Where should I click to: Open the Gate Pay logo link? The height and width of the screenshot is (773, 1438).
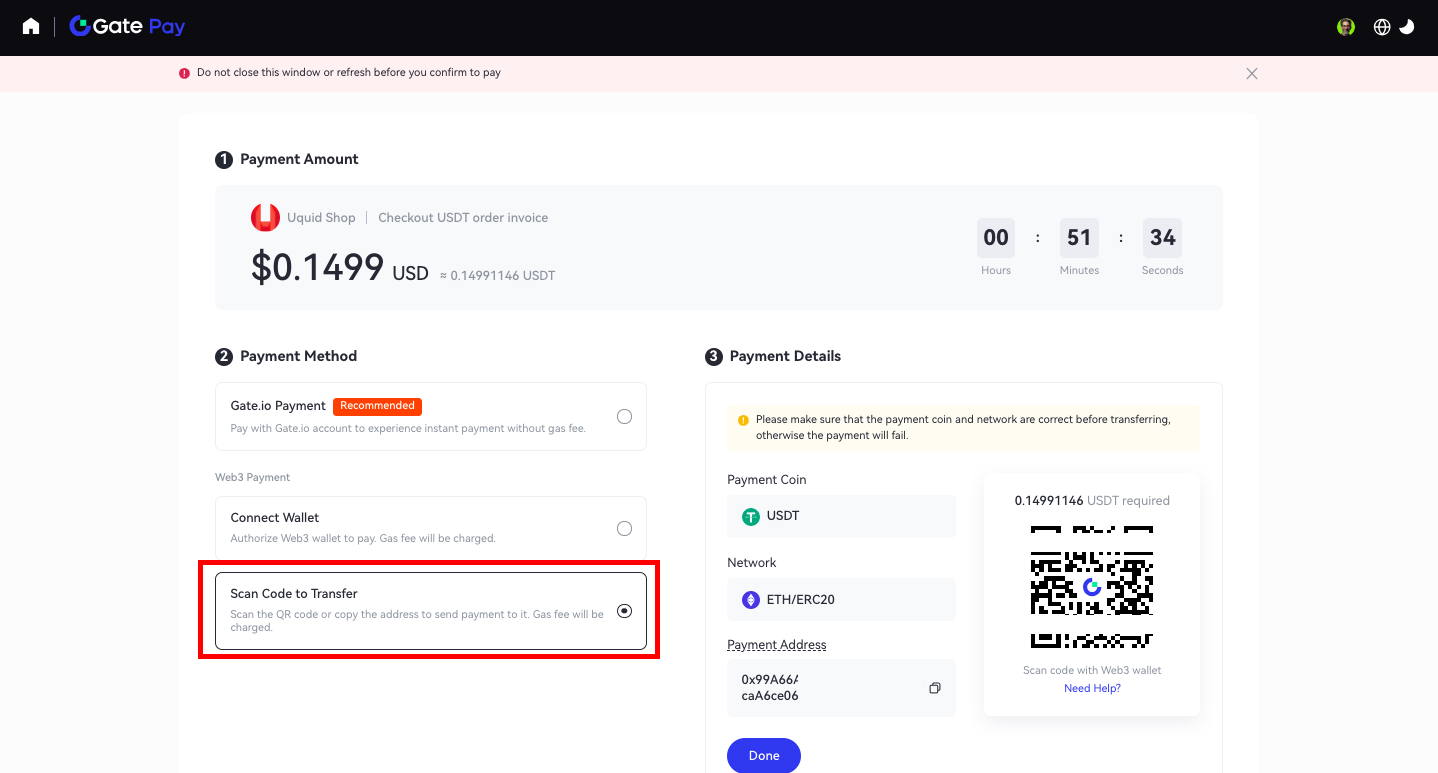pyautogui.click(x=127, y=27)
